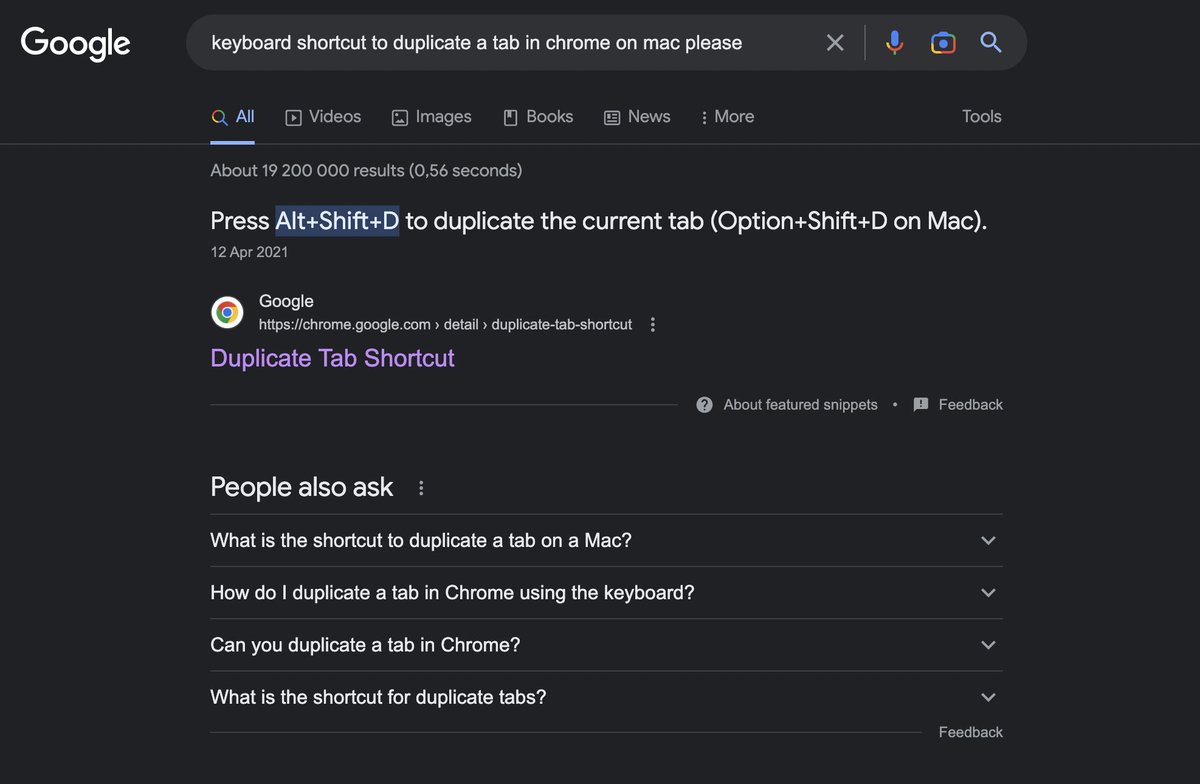Click the highlighted Alt+Shift+D text
This screenshot has height=784, width=1200.
(337, 221)
